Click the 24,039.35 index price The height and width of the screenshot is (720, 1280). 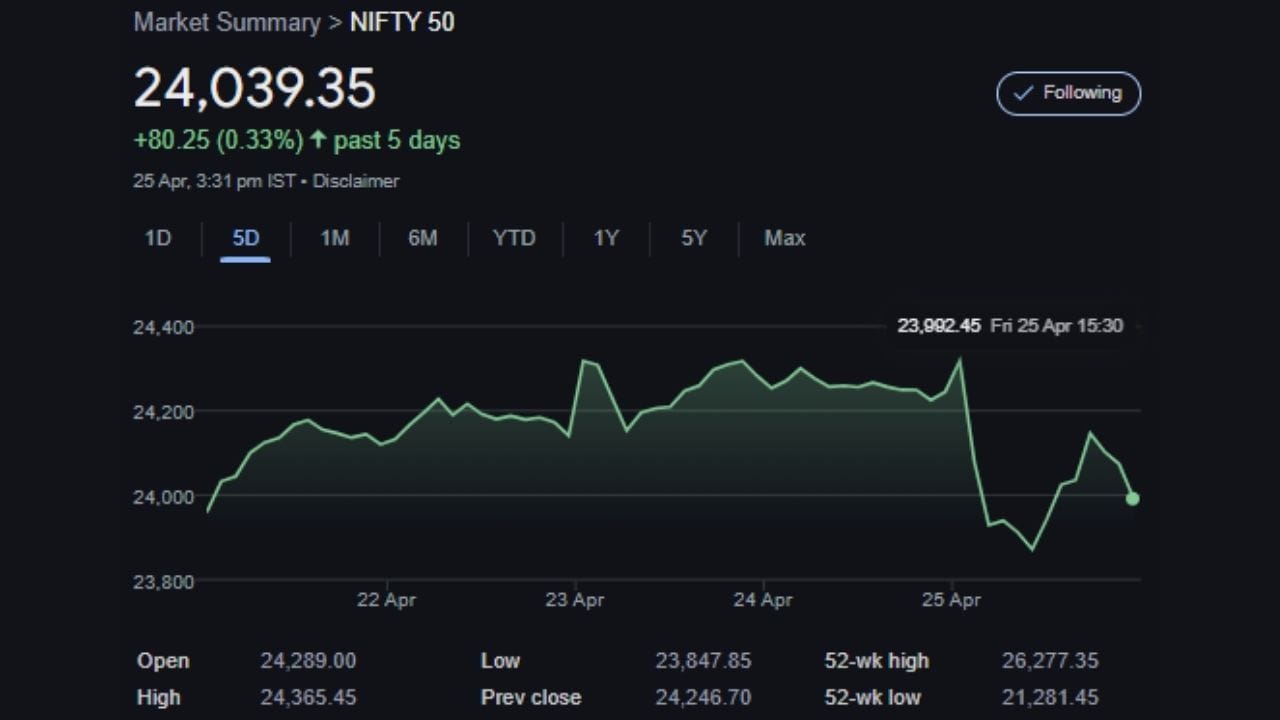coord(255,88)
